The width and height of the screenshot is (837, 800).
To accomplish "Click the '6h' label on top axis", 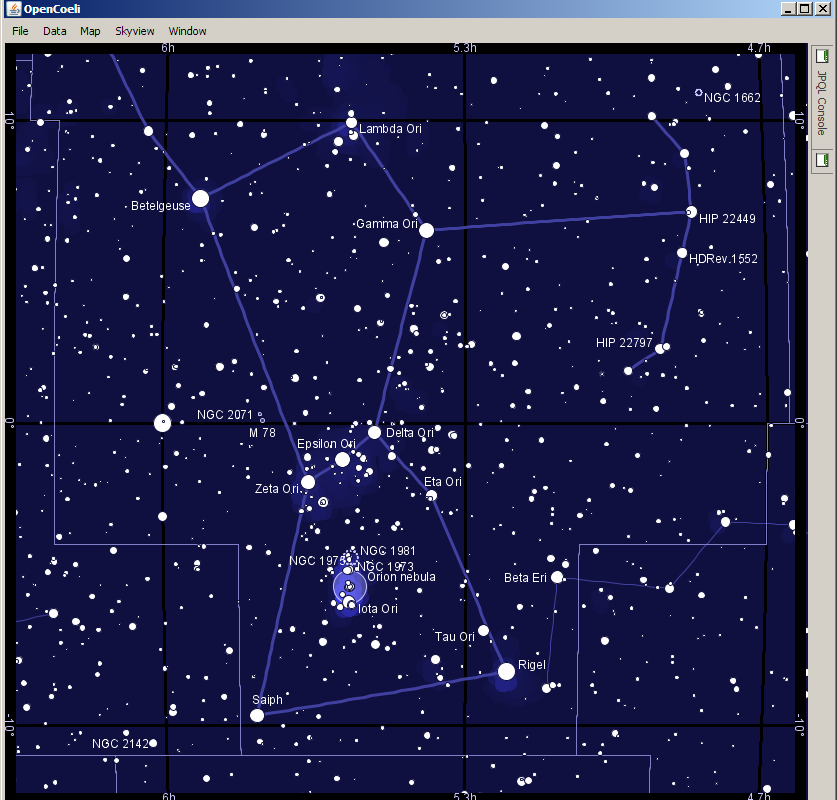I will click(x=168, y=47).
